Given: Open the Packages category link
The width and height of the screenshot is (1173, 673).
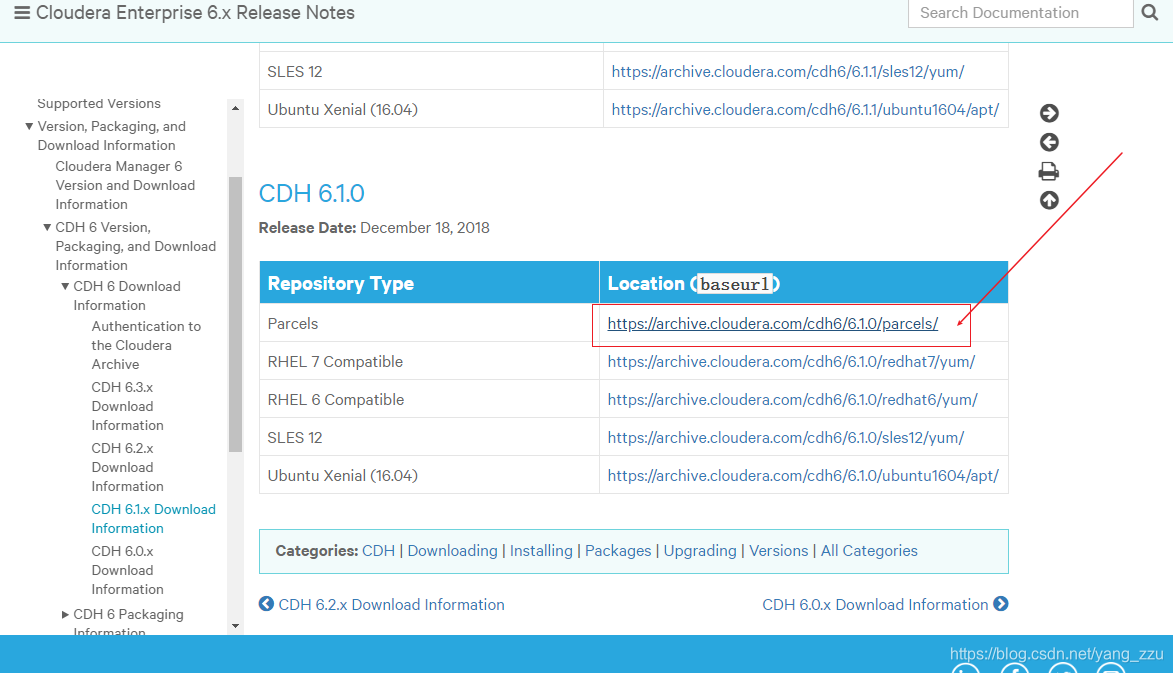Looking at the screenshot, I should click(x=618, y=551).
